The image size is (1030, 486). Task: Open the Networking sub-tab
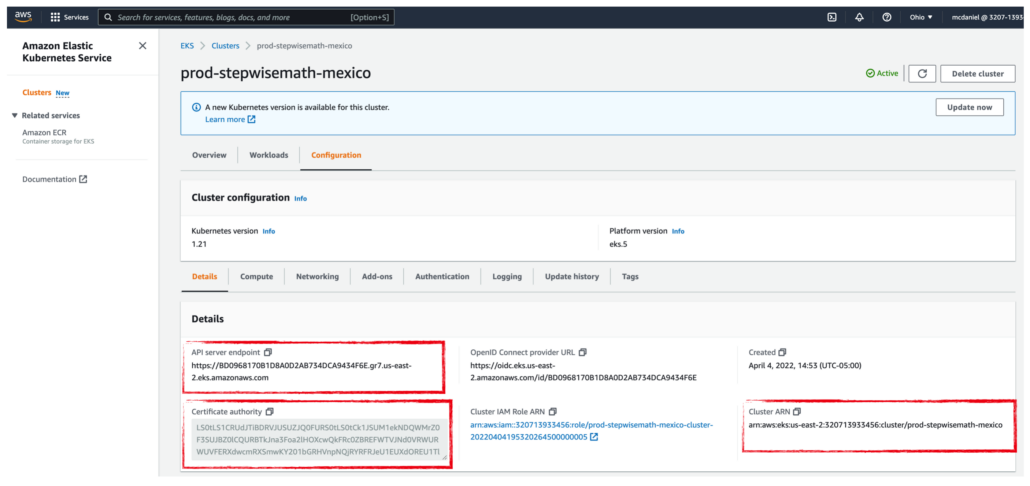click(x=317, y=276)
